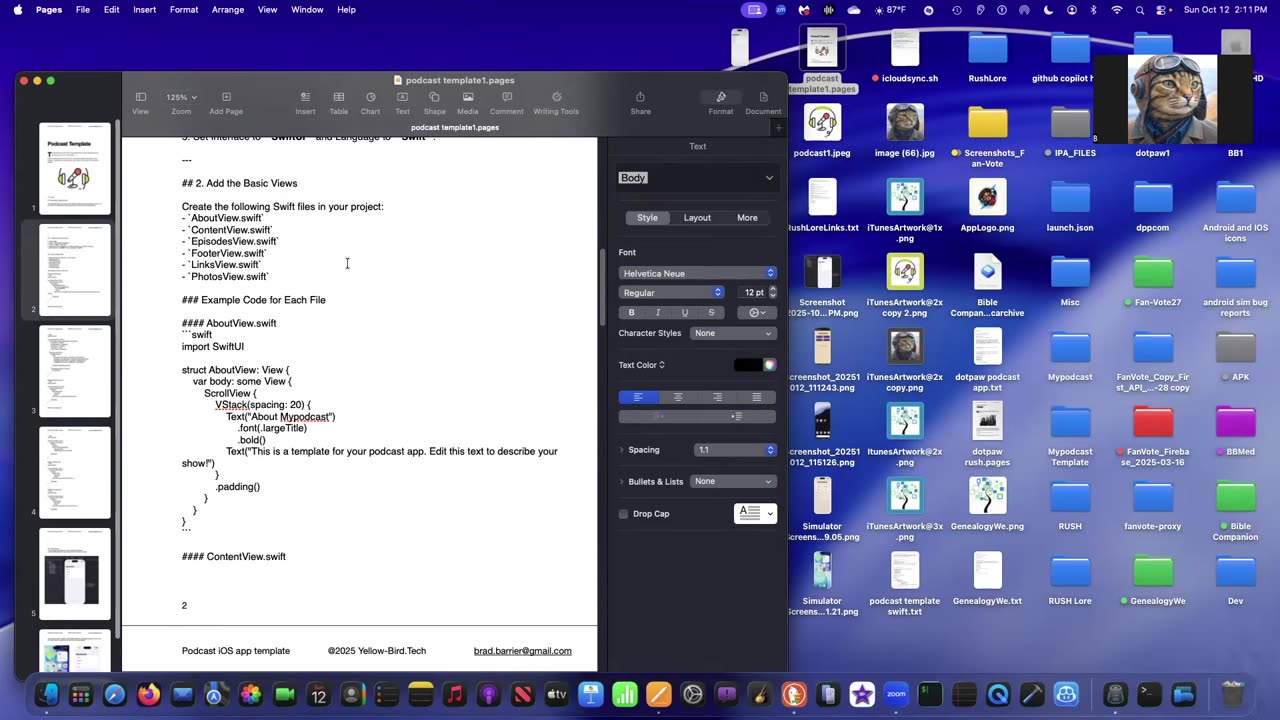Open the Character Styles None dropdown
The height and width of the screenshot is (720, 1280).
(733, 333)
